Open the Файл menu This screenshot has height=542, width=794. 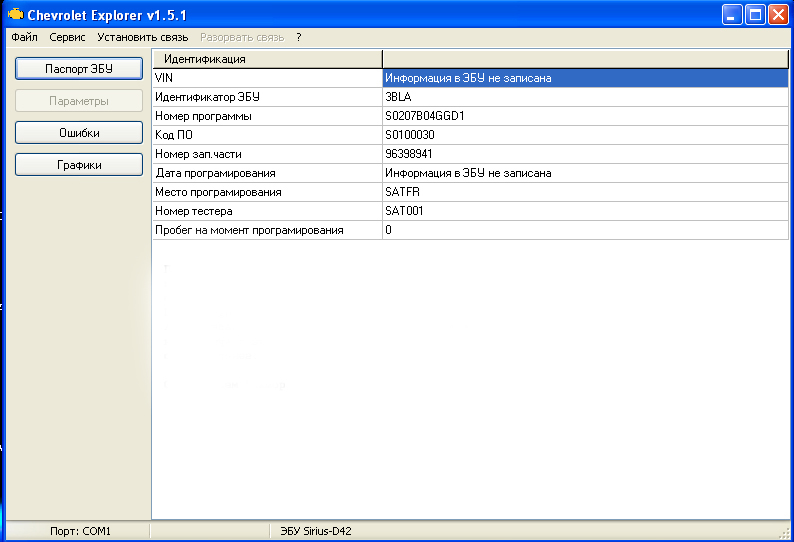tap(24, 37)
